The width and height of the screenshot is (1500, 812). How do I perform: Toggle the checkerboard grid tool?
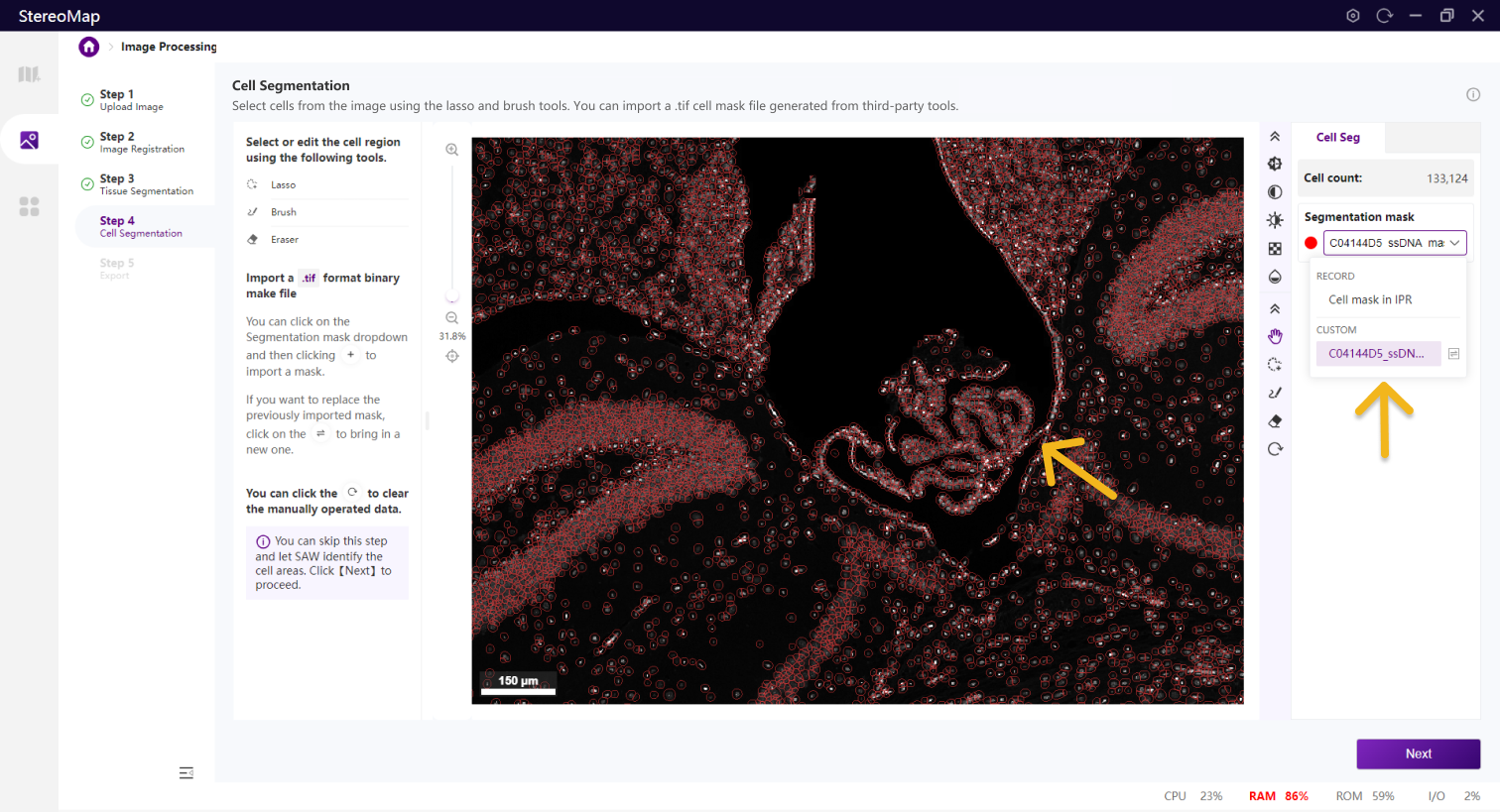(1275, 249)
